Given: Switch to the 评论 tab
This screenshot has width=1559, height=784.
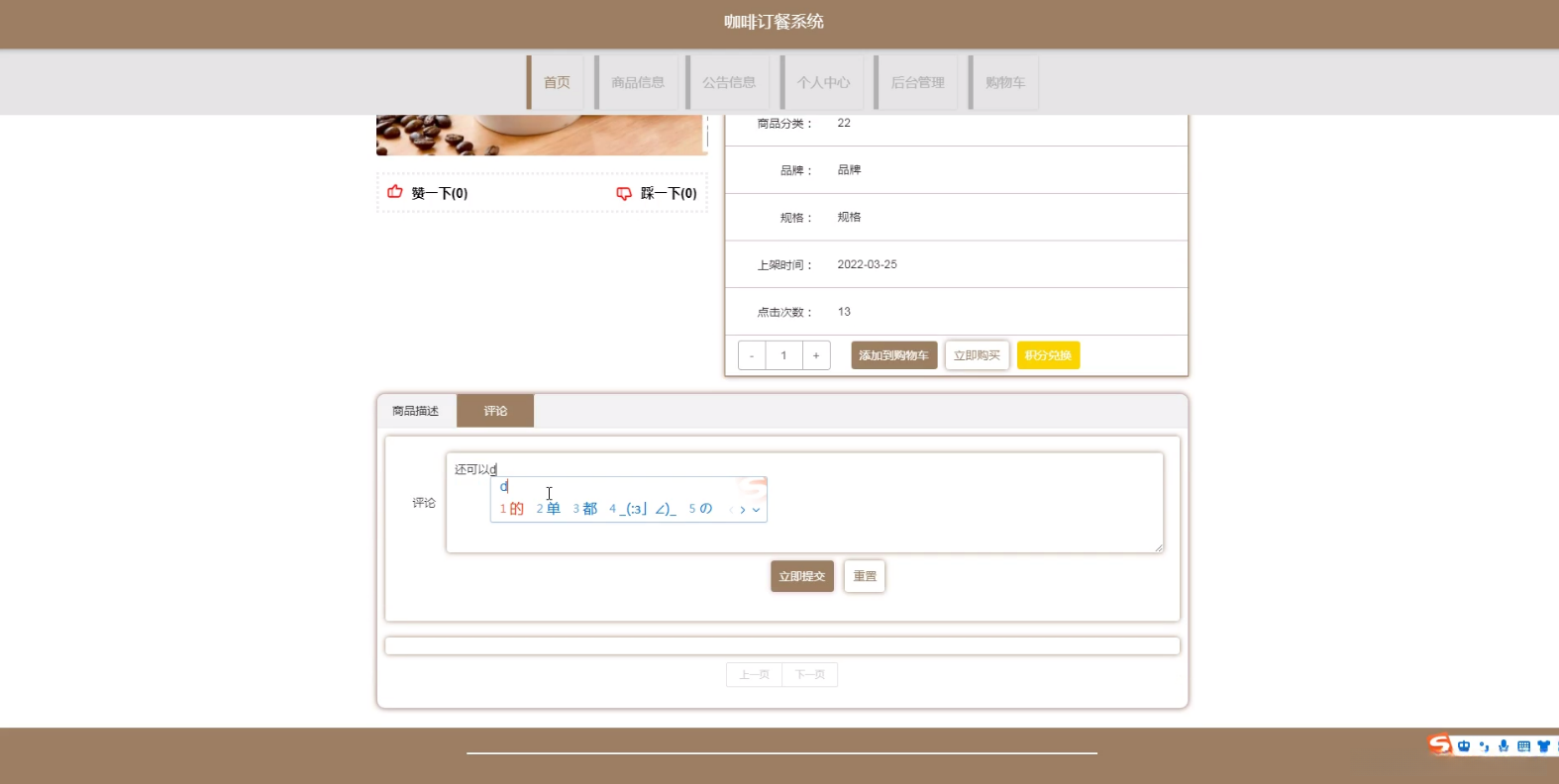Looking at the screenshot, I should (x=495, y=411).
